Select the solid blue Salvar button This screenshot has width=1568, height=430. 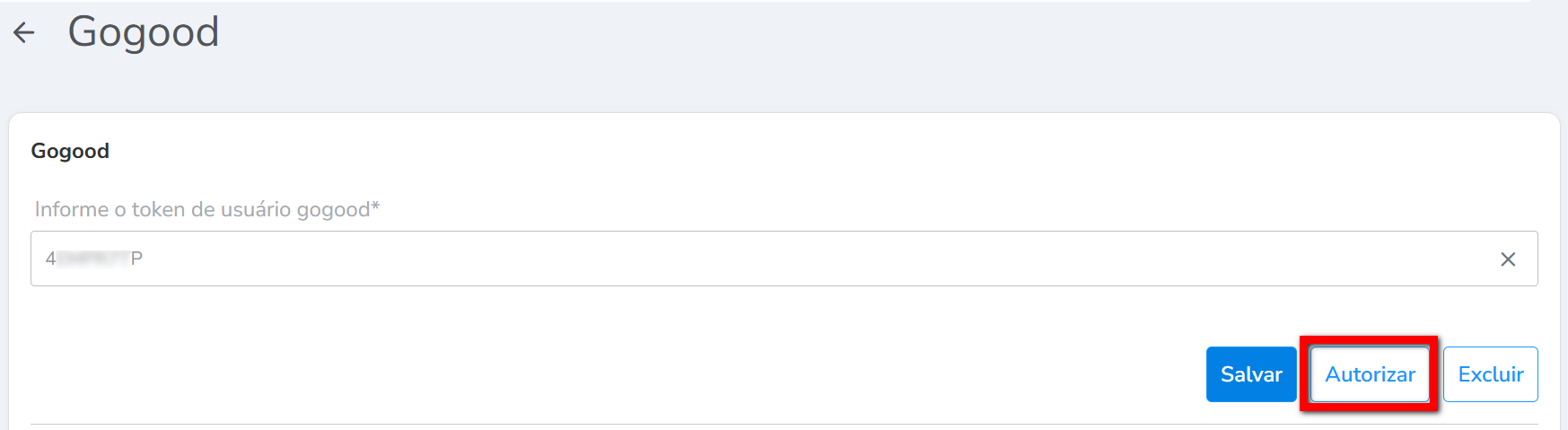(1250, 374)
